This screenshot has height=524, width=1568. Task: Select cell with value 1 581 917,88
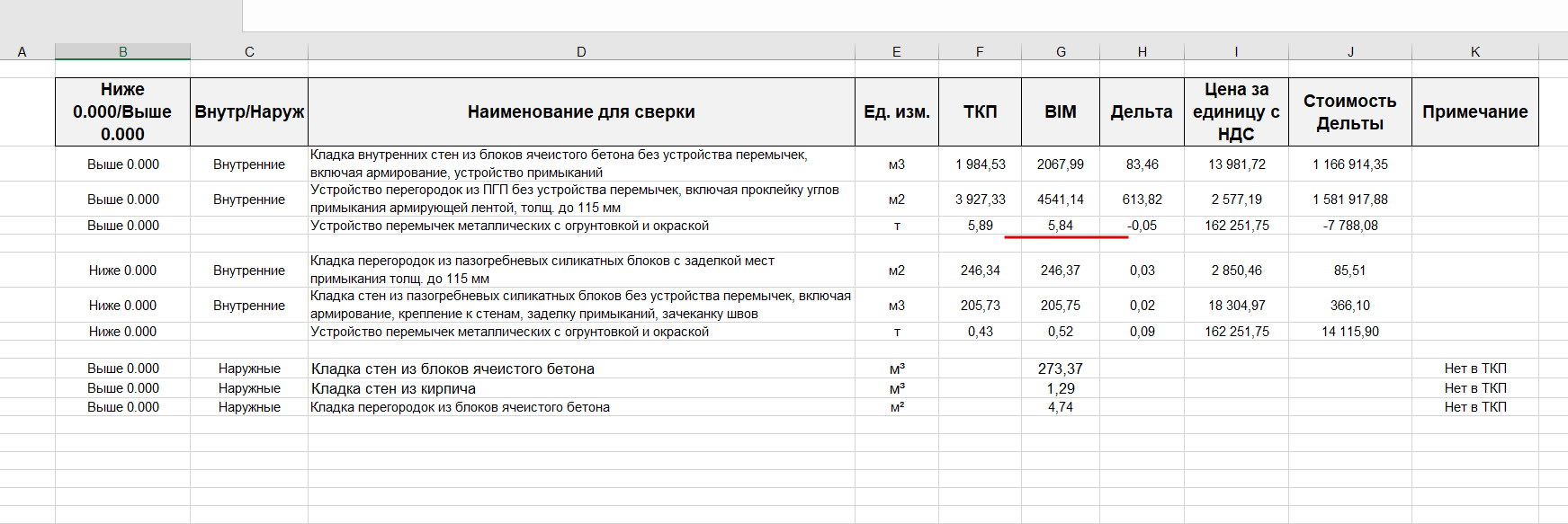(1350, 200)
